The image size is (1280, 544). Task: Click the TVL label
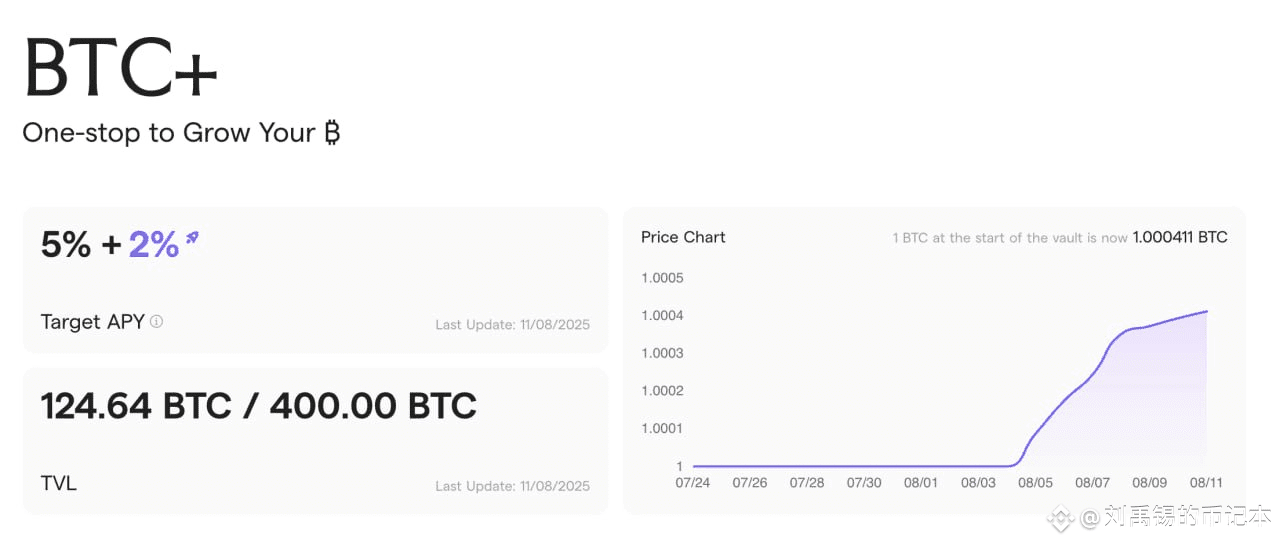point(59,483)
